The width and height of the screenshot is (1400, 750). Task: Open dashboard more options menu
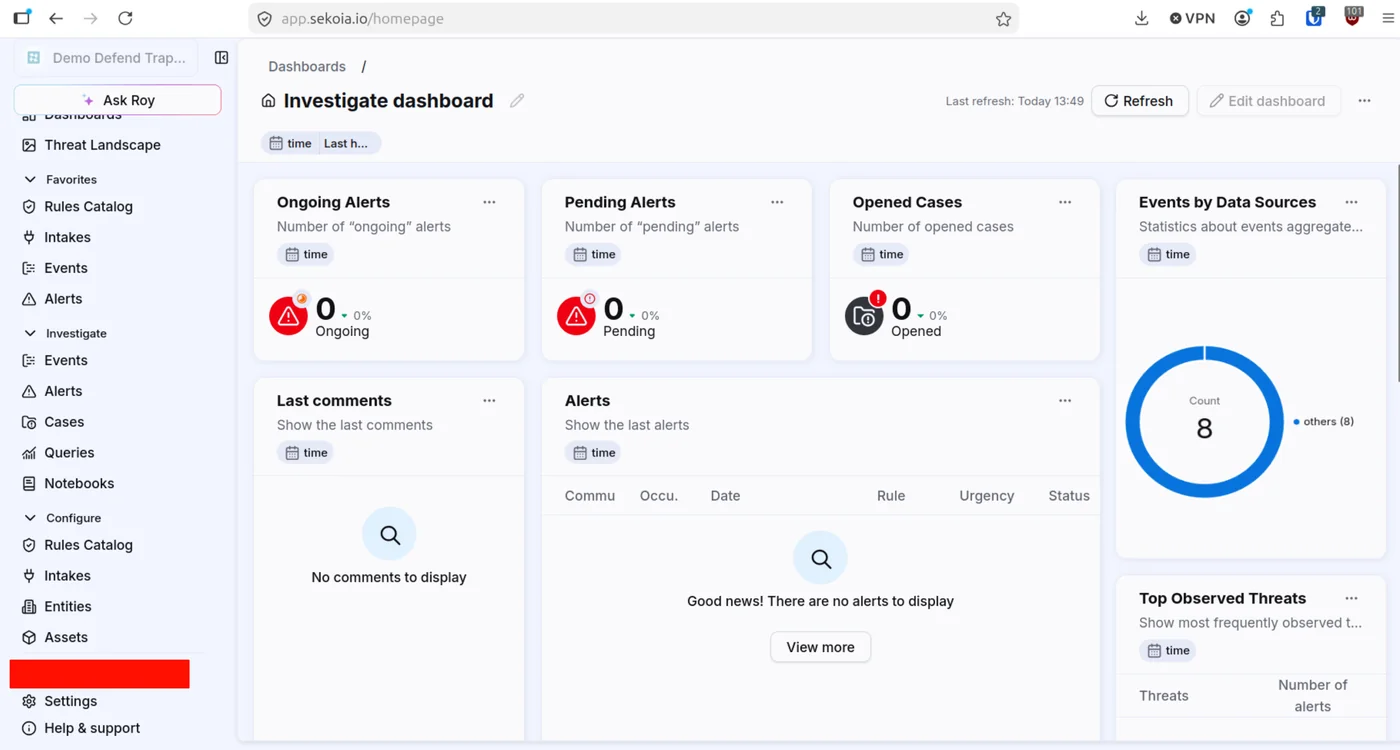pos(1364,101)
